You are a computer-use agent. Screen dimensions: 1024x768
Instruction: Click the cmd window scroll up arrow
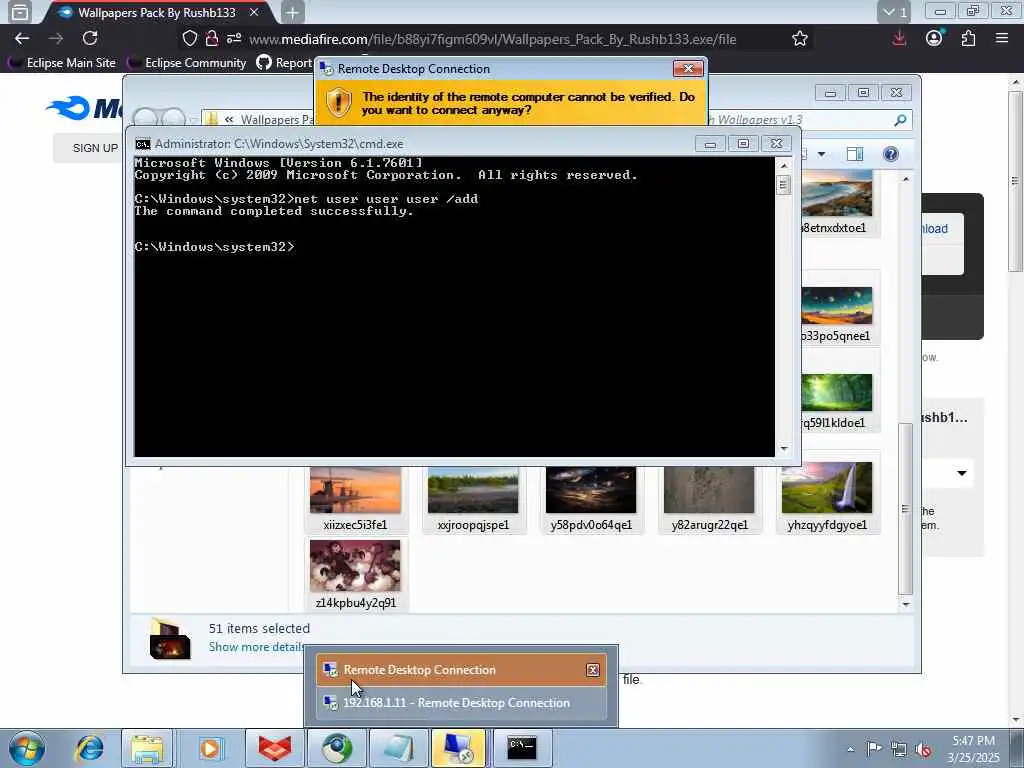point(784,166)
